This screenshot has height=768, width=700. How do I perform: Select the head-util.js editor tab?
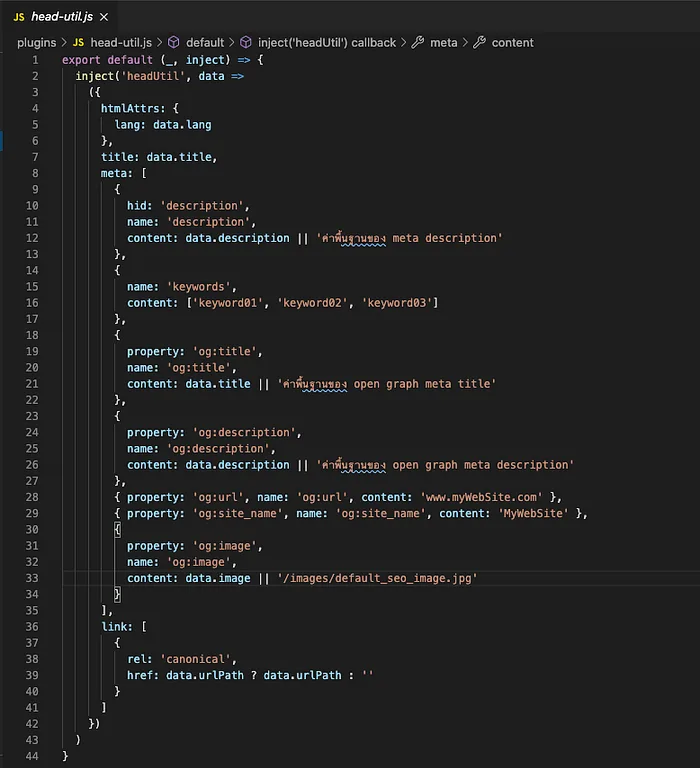coord(61,17)
